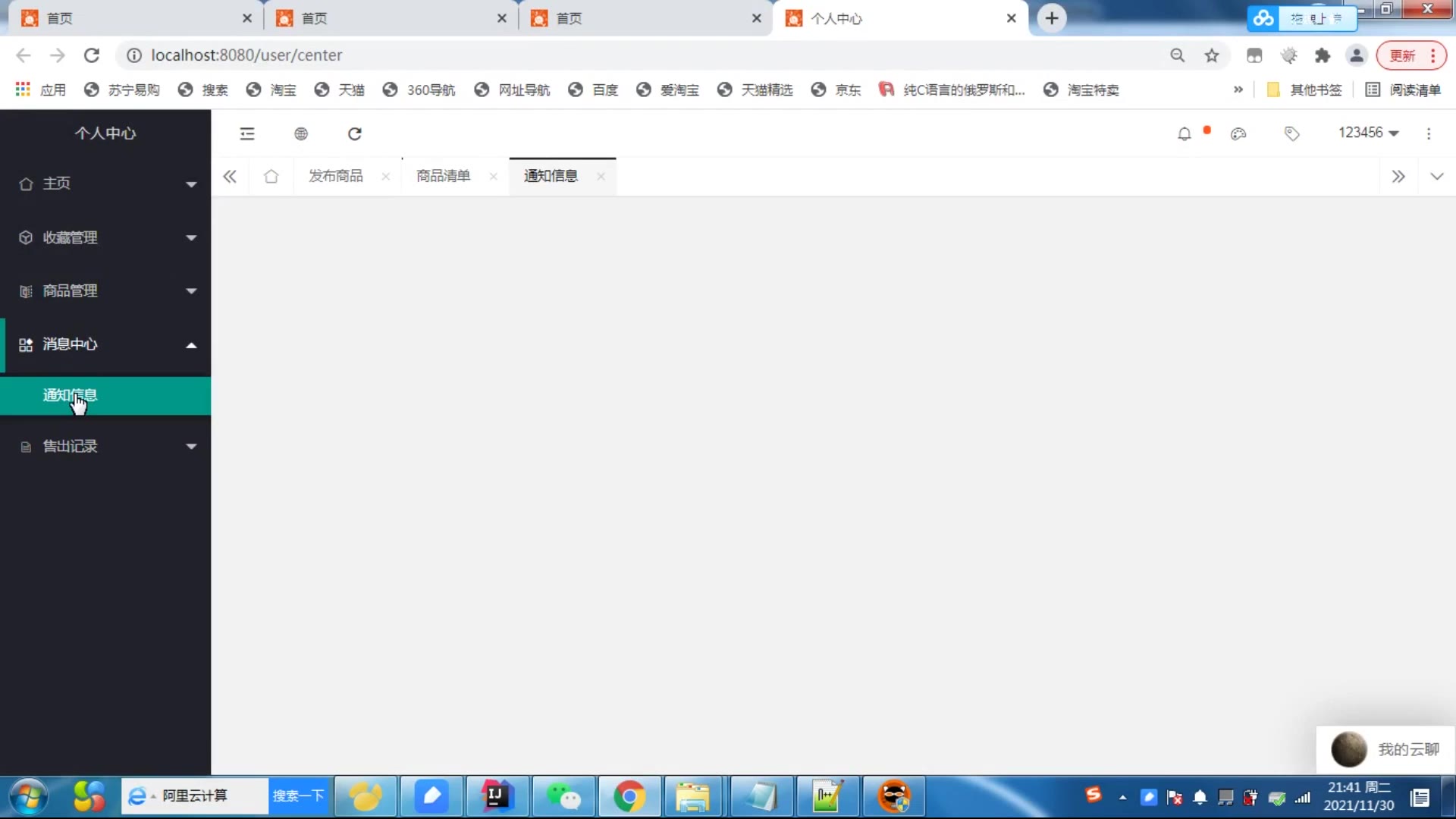
Task: Expand the 售出记录 sidebar menu
Action: click(106, 446)
